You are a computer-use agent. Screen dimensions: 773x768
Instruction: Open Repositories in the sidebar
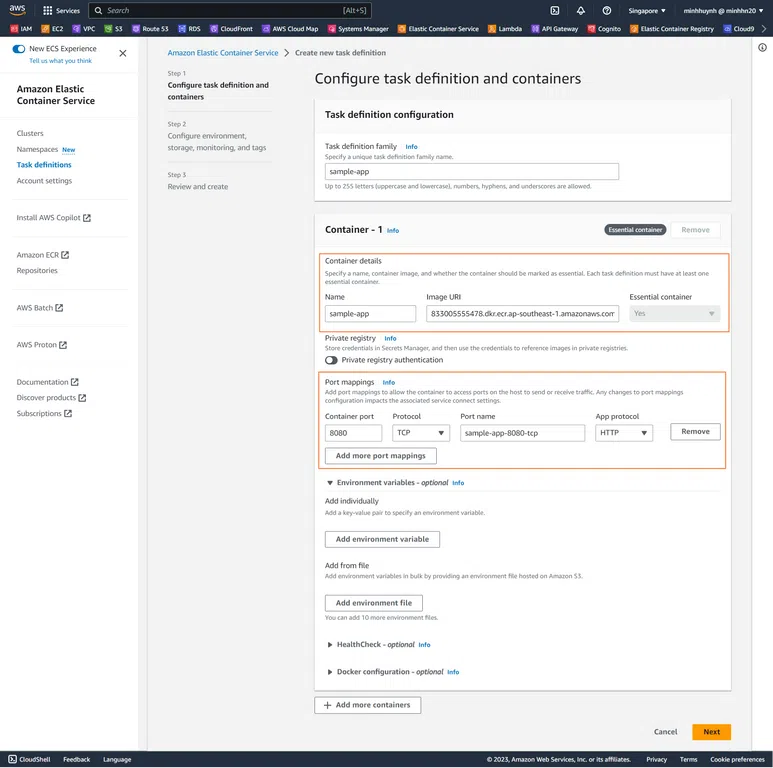coord(37,270)
